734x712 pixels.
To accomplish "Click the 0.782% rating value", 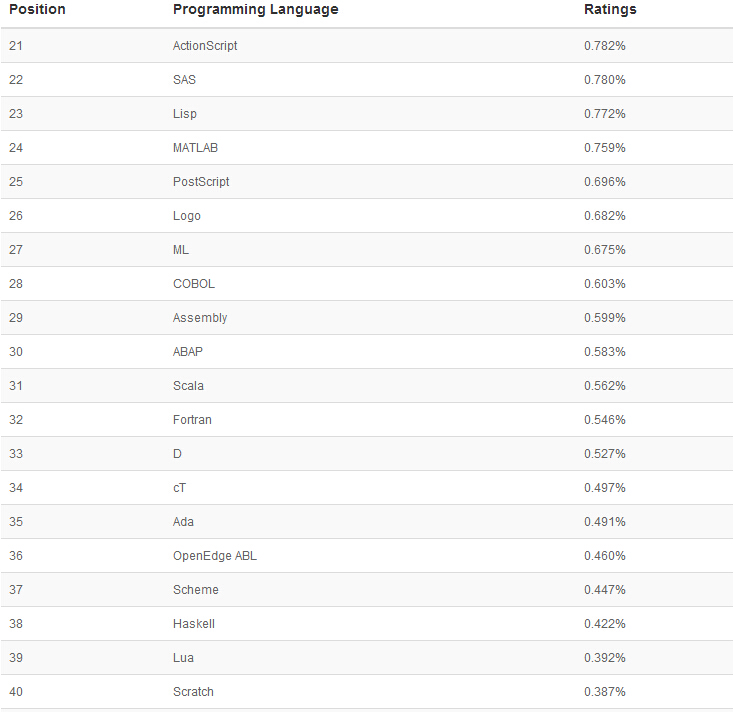I will point(605,46).
